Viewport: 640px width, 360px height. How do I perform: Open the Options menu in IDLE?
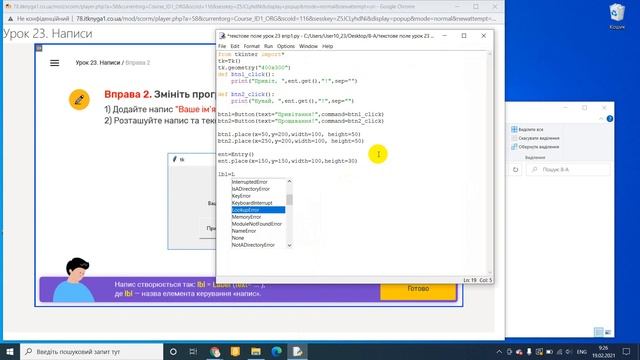click(286, 46)
